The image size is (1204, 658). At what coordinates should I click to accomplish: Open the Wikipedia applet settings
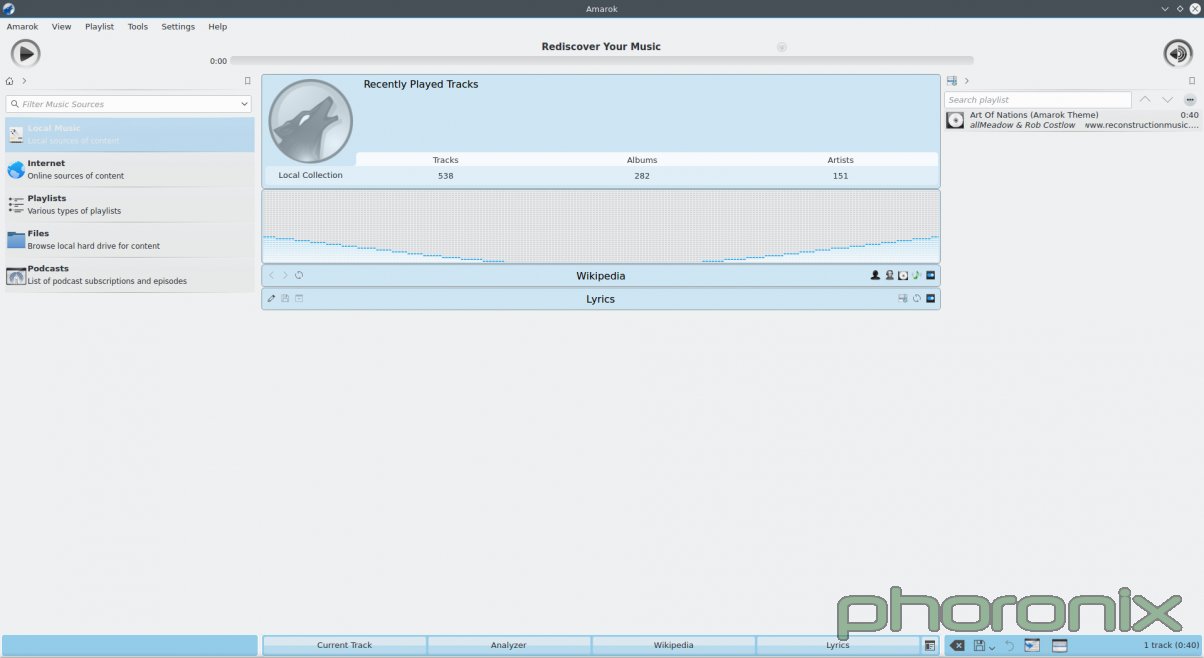pyautogui.click(x=929, y=274)
